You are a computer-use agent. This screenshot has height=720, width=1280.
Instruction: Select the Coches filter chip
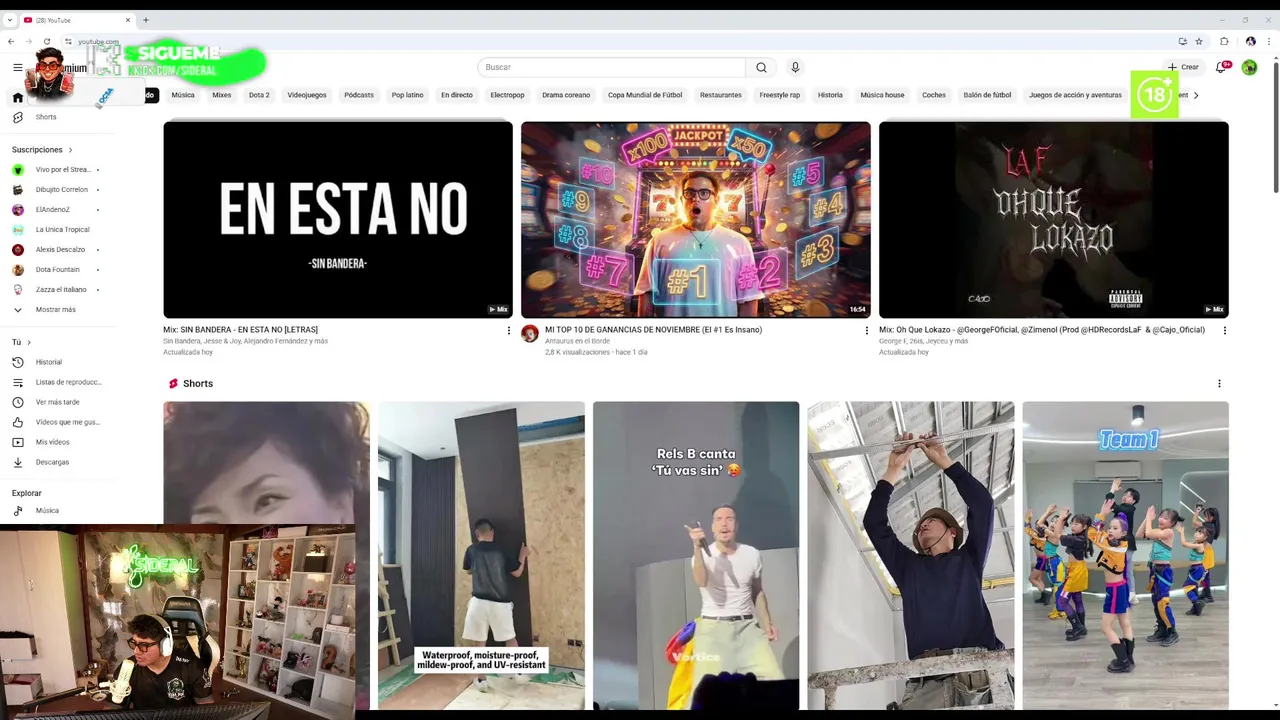tap(934, 95)
